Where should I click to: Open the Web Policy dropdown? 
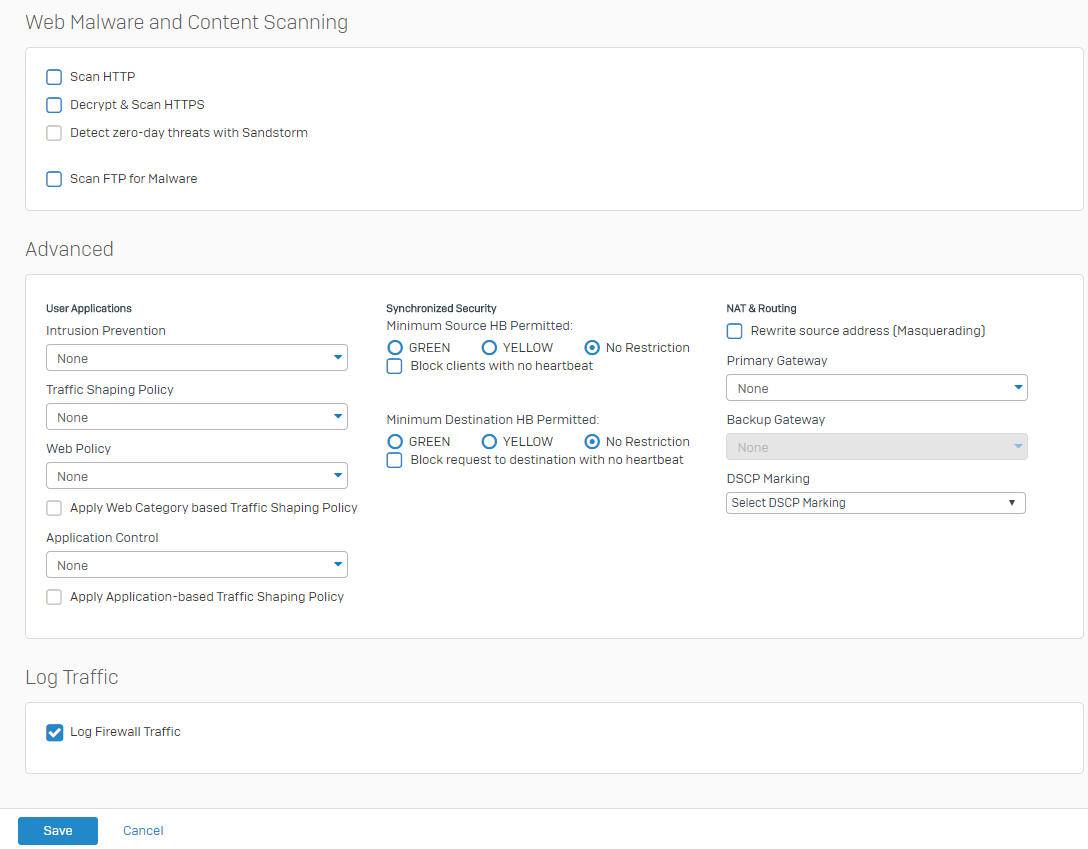(x=197, y=476)
